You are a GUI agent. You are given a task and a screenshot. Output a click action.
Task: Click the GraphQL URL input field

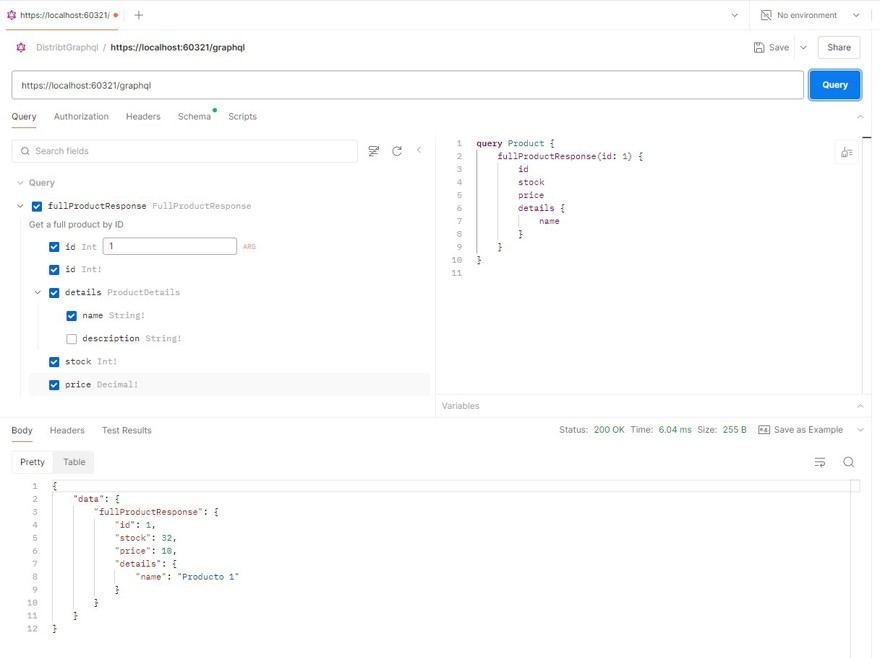pyautogui.click(x=407, y=85)
